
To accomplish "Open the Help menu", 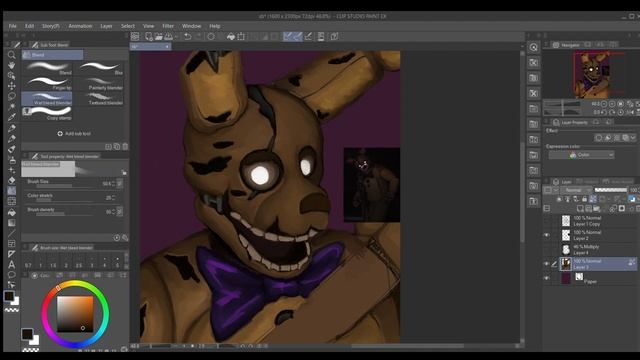I will pos(215,26).
